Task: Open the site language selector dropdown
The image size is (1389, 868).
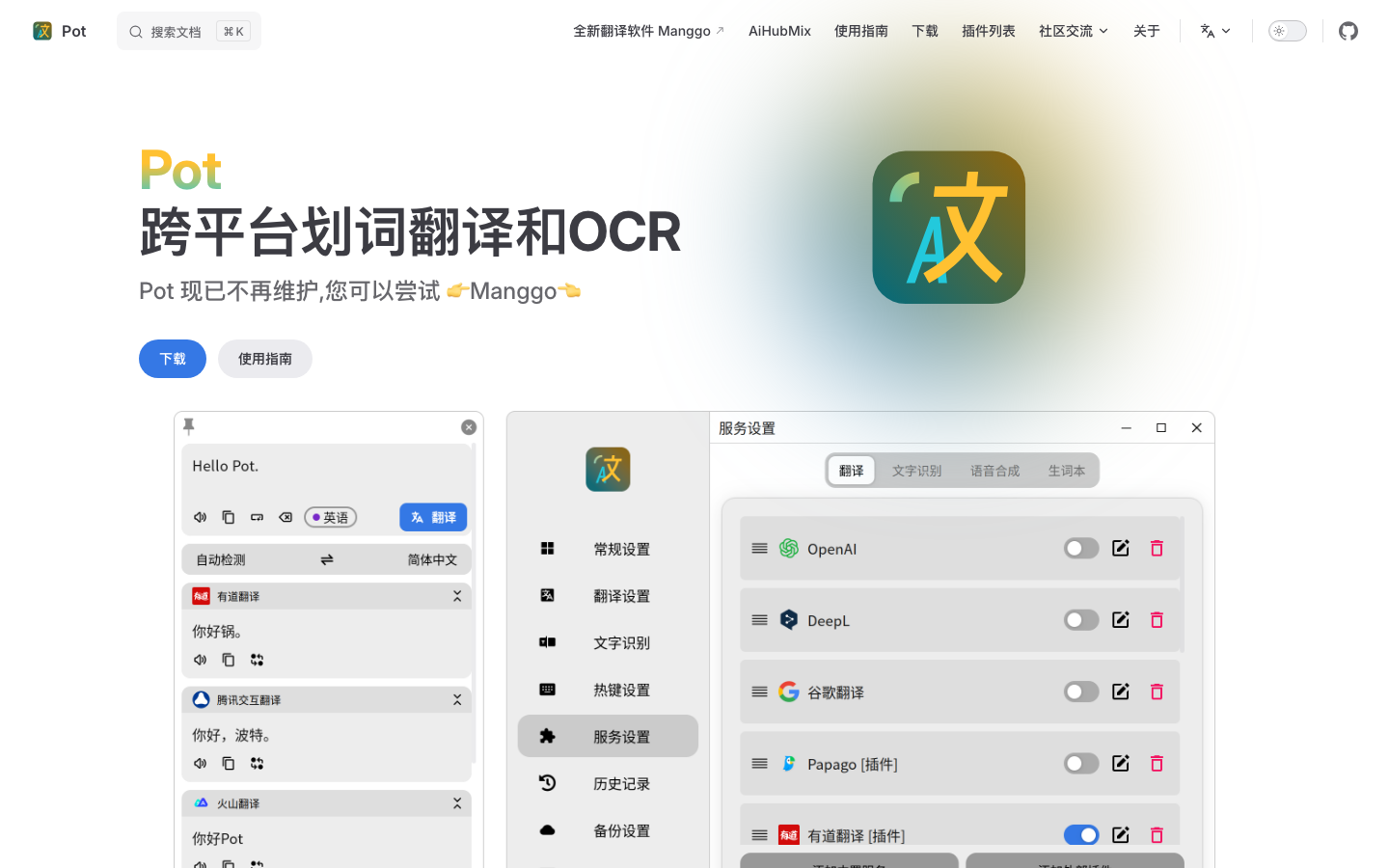Action: click(x=1215, y=31)
